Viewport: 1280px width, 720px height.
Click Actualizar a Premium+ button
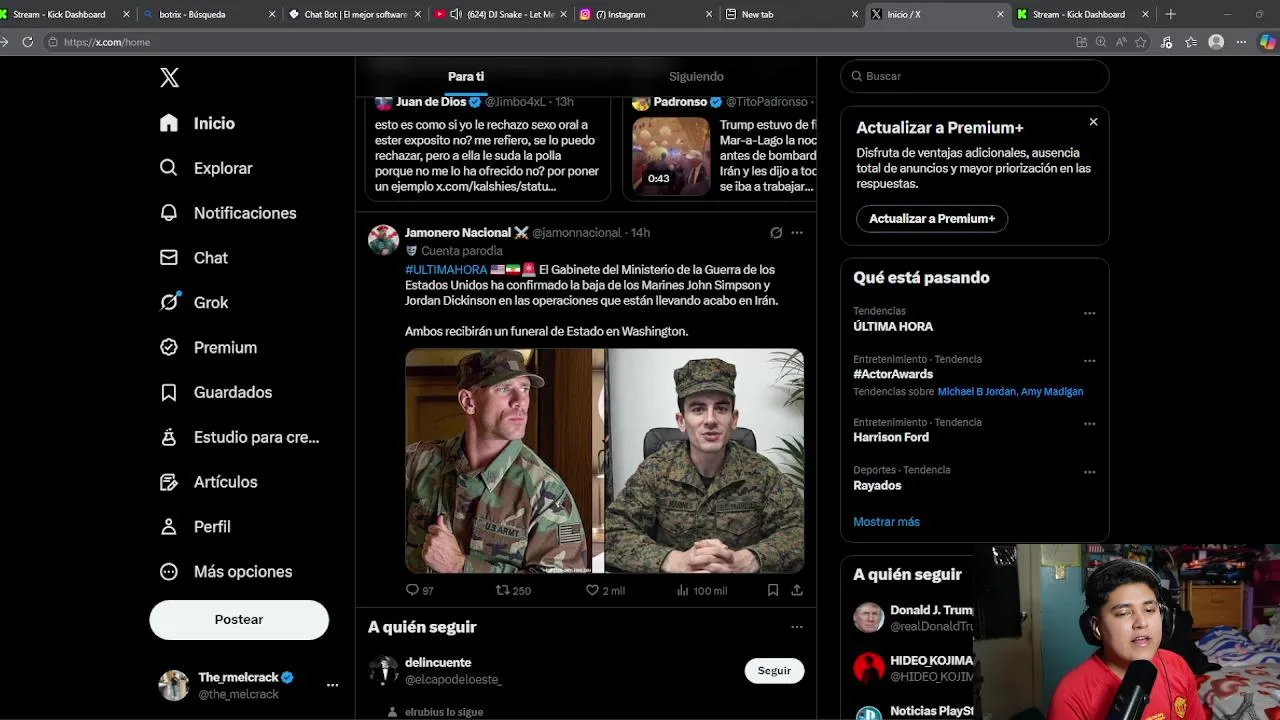[932, 218]
